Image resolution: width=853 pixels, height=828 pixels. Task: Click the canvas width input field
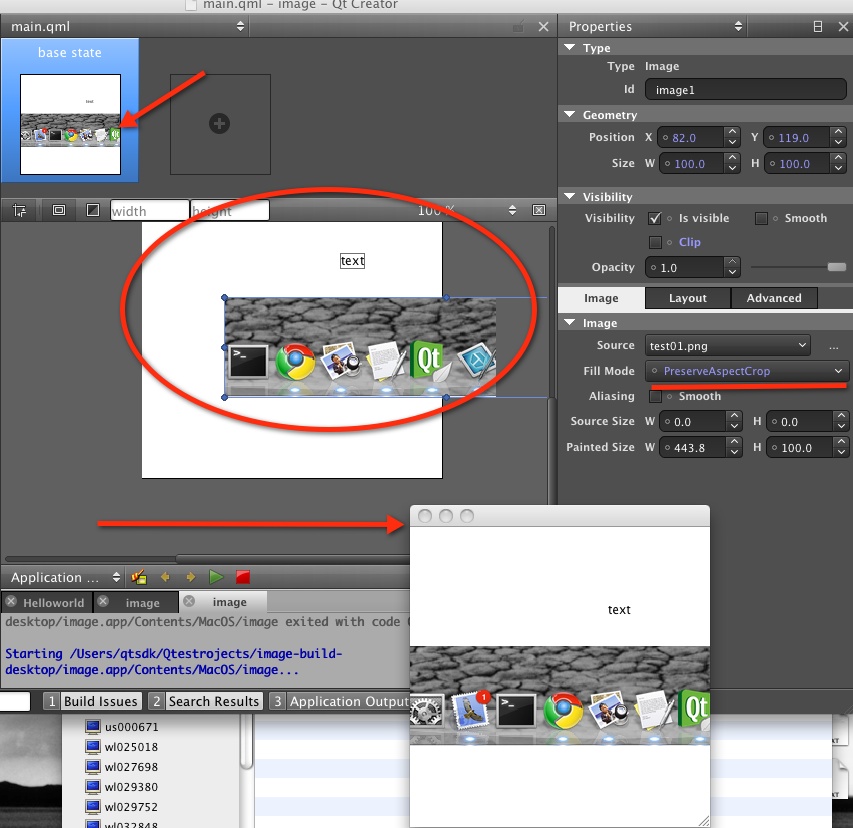coord(150,211)
